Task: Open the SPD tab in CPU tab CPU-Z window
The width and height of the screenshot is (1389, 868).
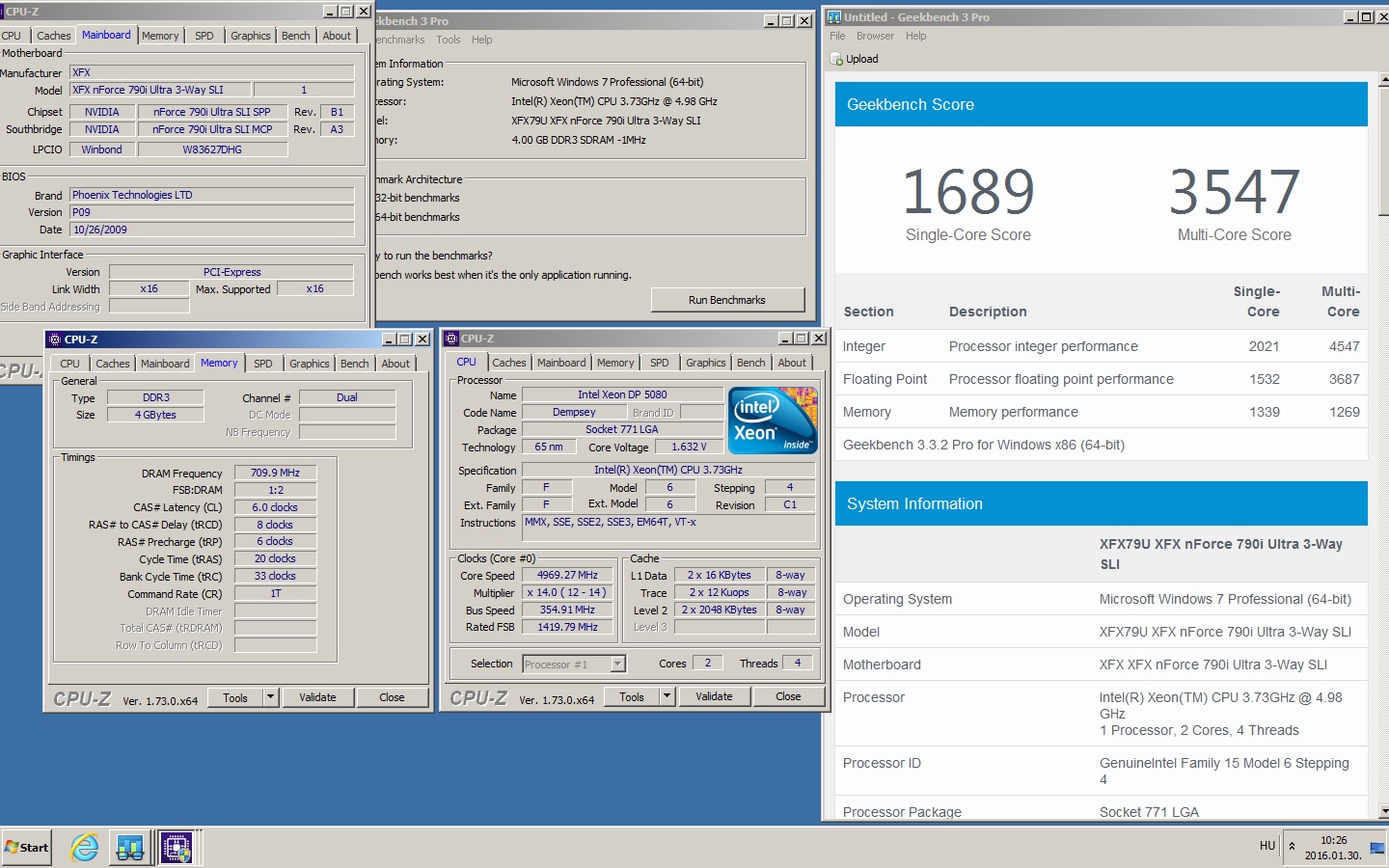Action: [x=660, y=363]
